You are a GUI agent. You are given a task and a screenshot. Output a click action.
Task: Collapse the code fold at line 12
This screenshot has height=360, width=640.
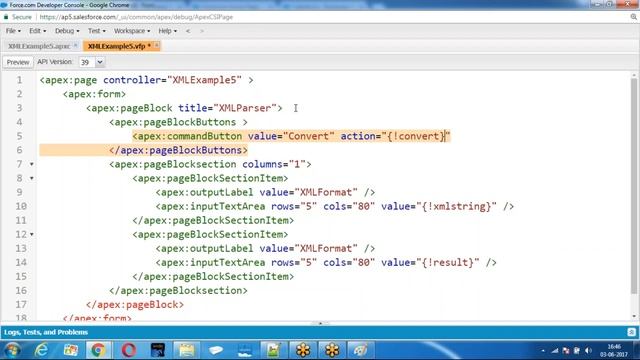(x=31, y=235)
